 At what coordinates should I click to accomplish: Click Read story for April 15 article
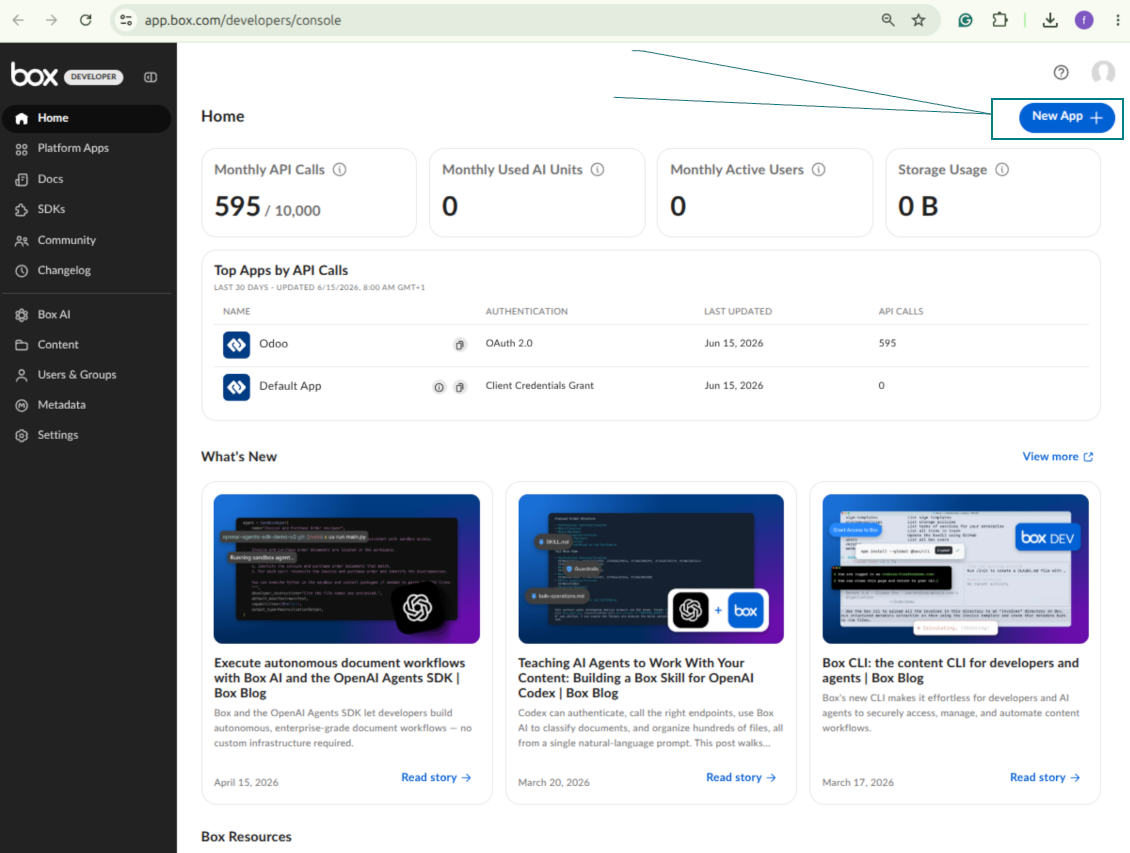(x=436, y=777)
